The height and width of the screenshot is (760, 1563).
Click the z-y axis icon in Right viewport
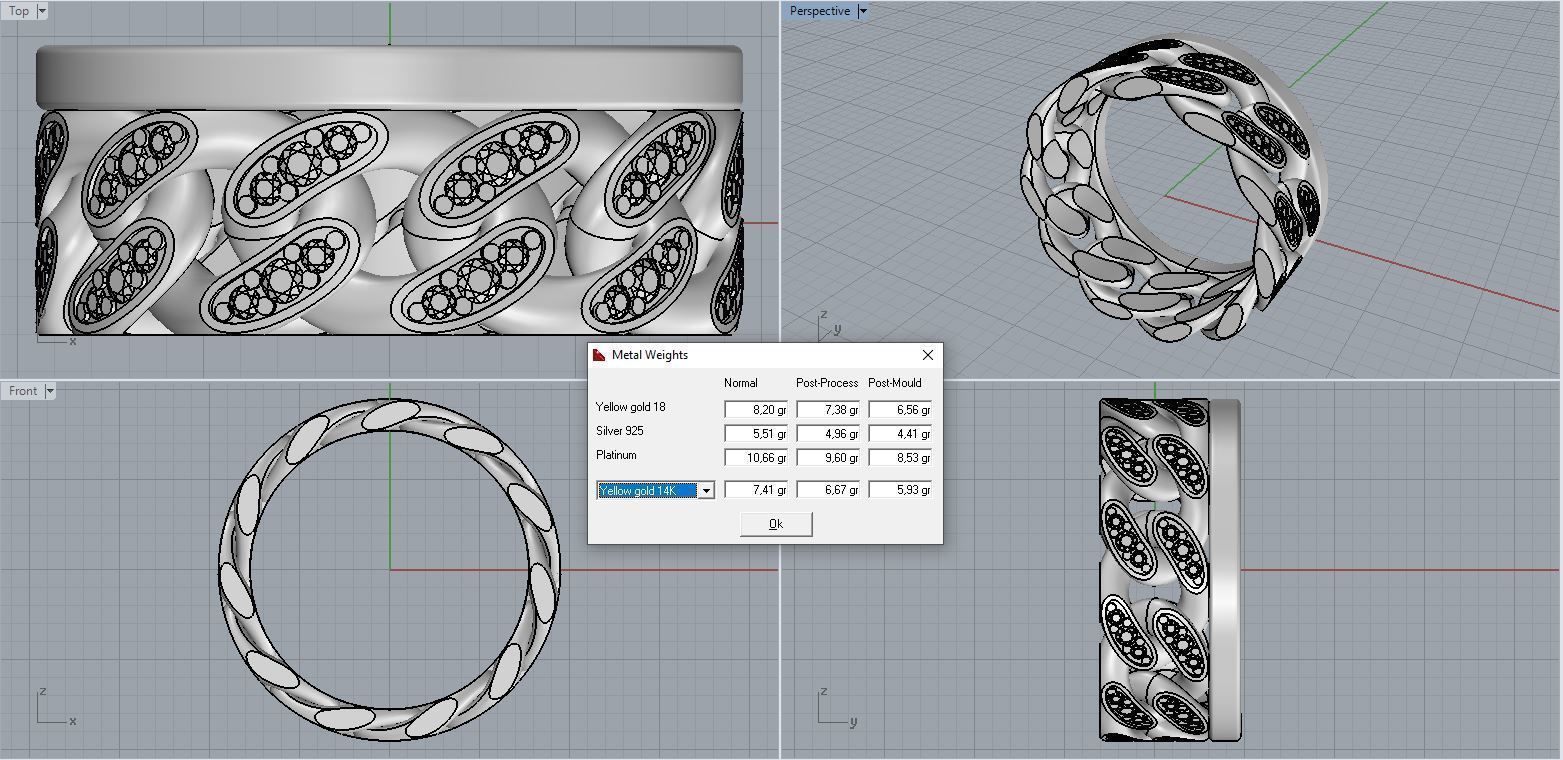point(837,707)
